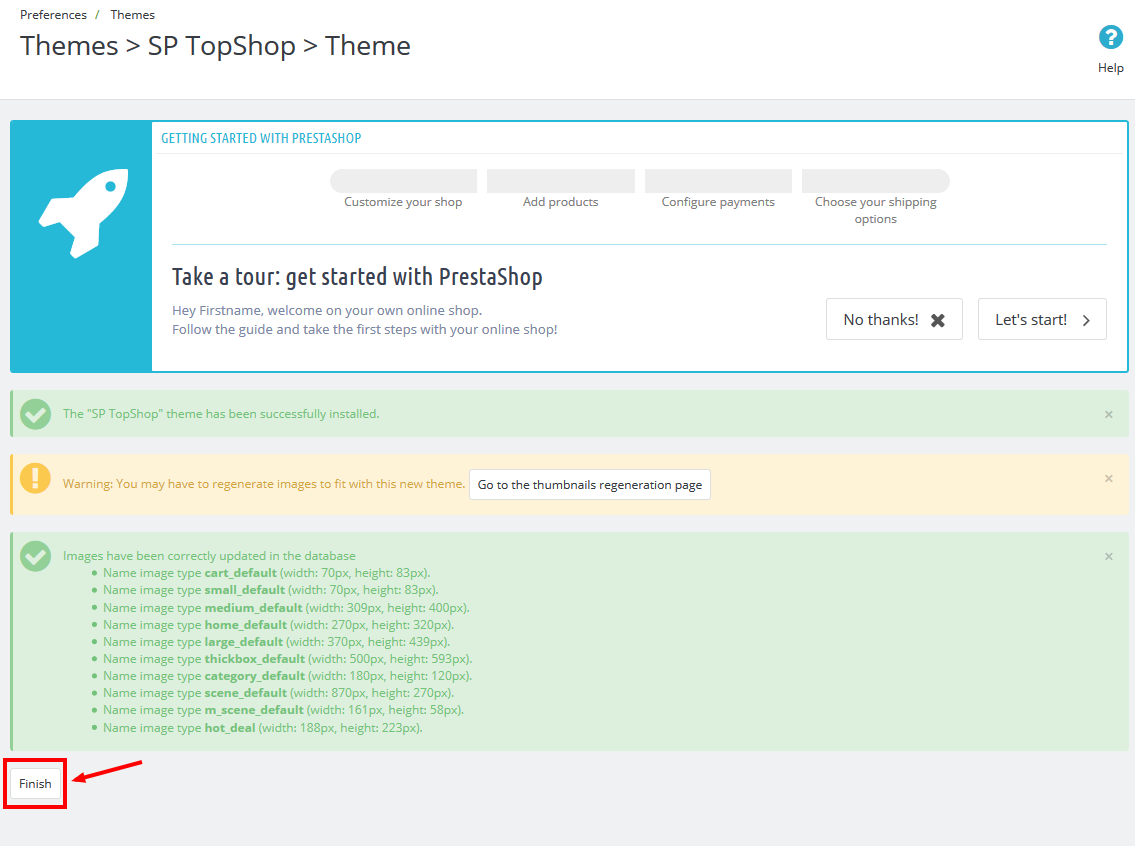Select the Choose your shipping options step
Screen dimensions: 1135x846
pyautogui.click(x=876, y=198)
